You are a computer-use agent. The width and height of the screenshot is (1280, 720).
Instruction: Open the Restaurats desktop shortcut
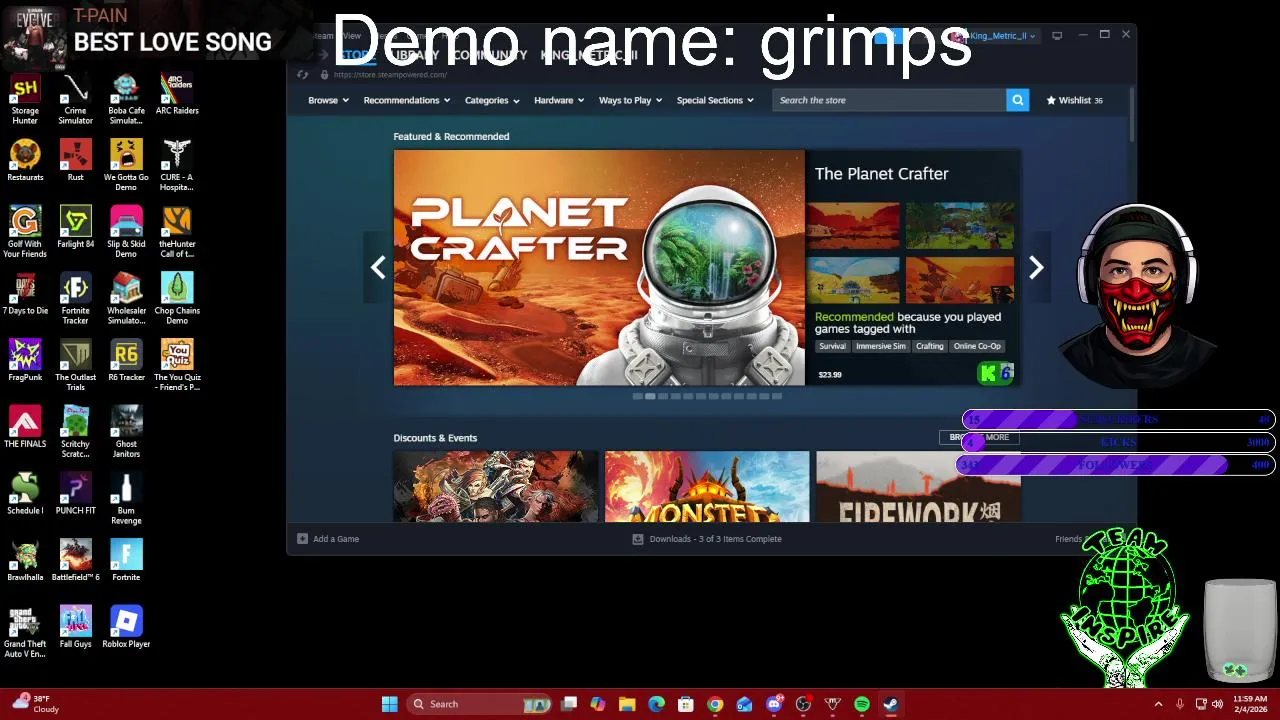coord(25,160)
